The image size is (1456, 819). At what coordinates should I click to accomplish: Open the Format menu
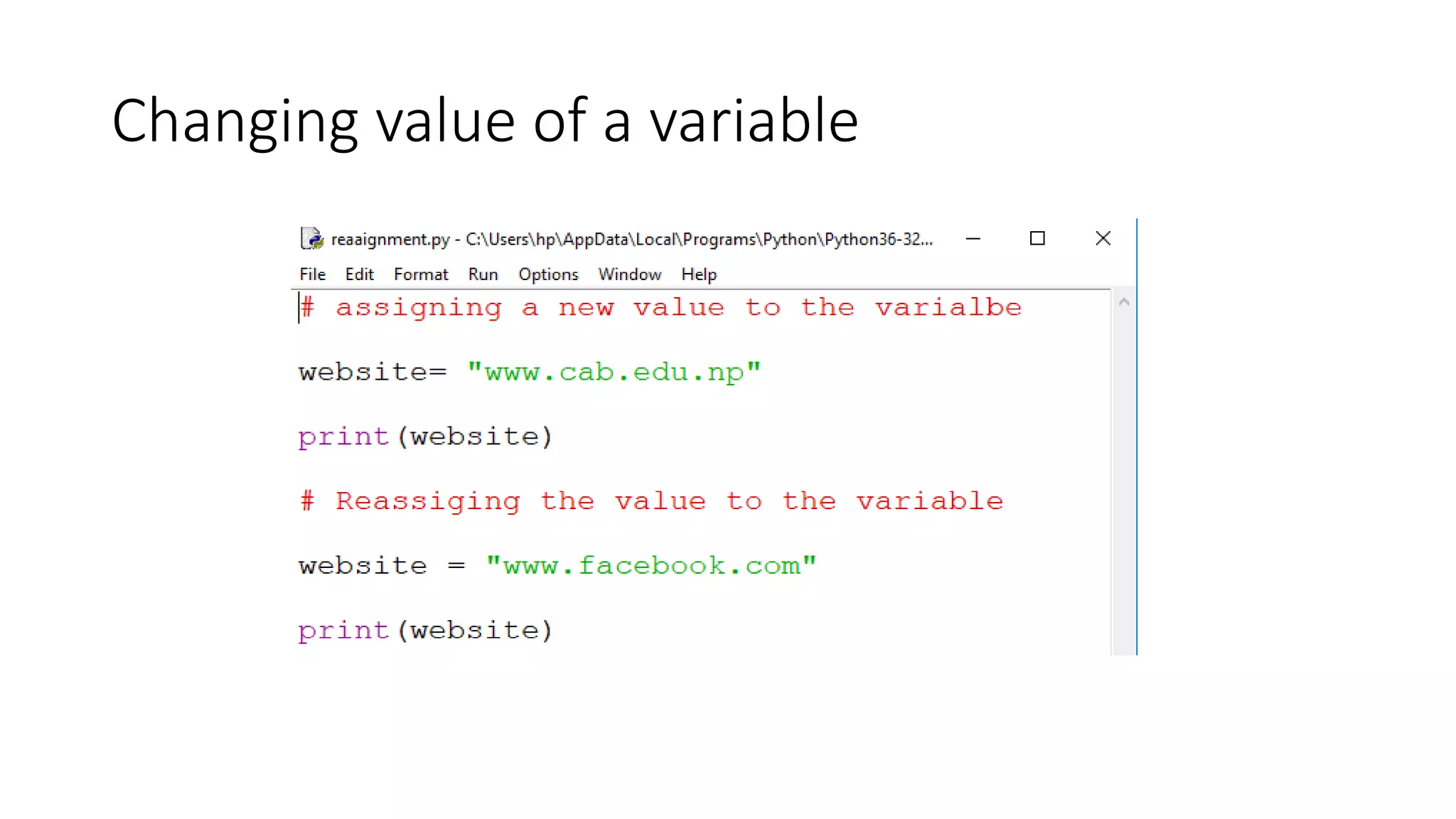(x=421, y=274)
